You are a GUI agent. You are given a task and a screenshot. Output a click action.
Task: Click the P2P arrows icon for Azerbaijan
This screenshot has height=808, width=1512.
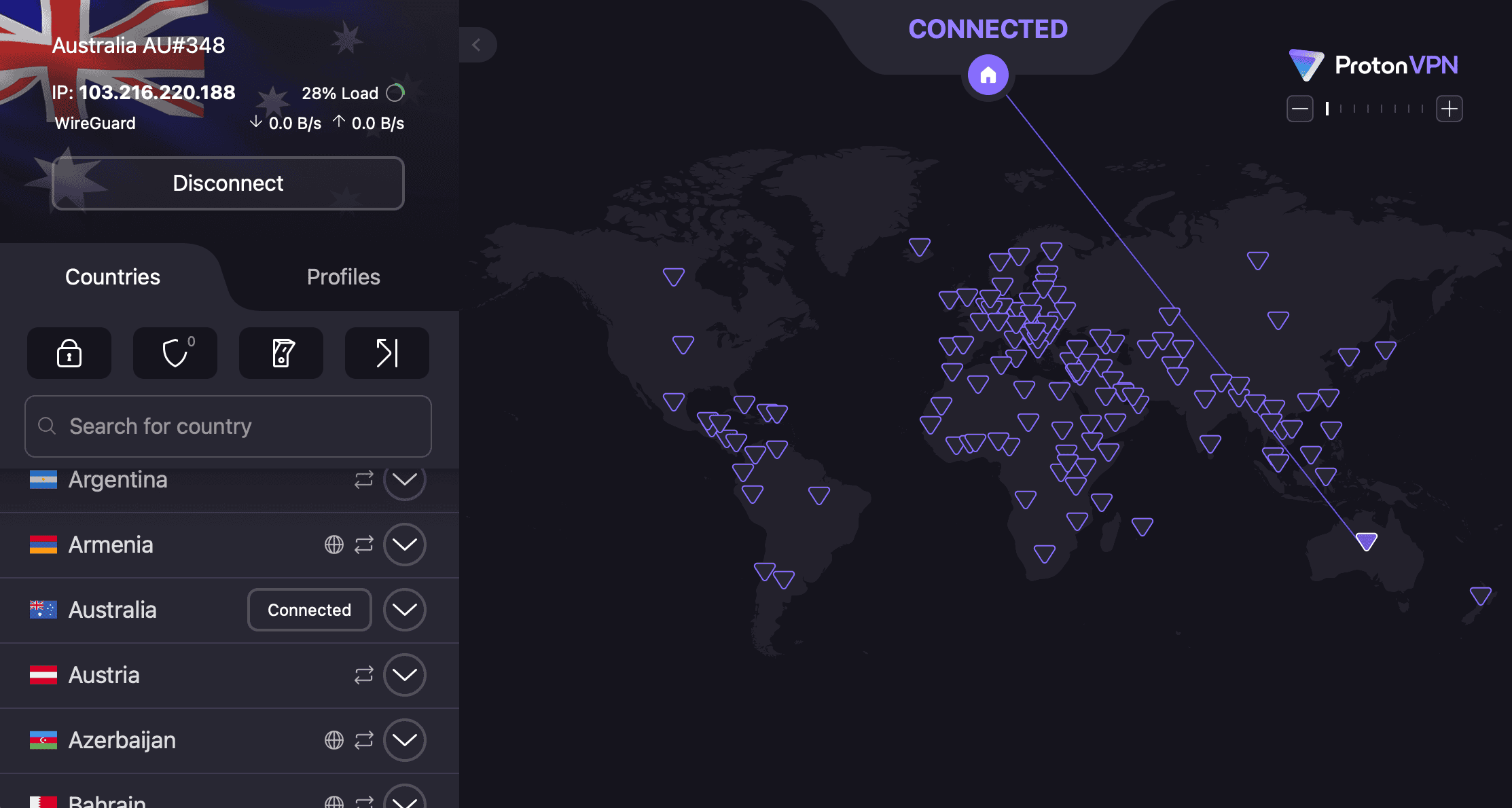pos(364,740)
